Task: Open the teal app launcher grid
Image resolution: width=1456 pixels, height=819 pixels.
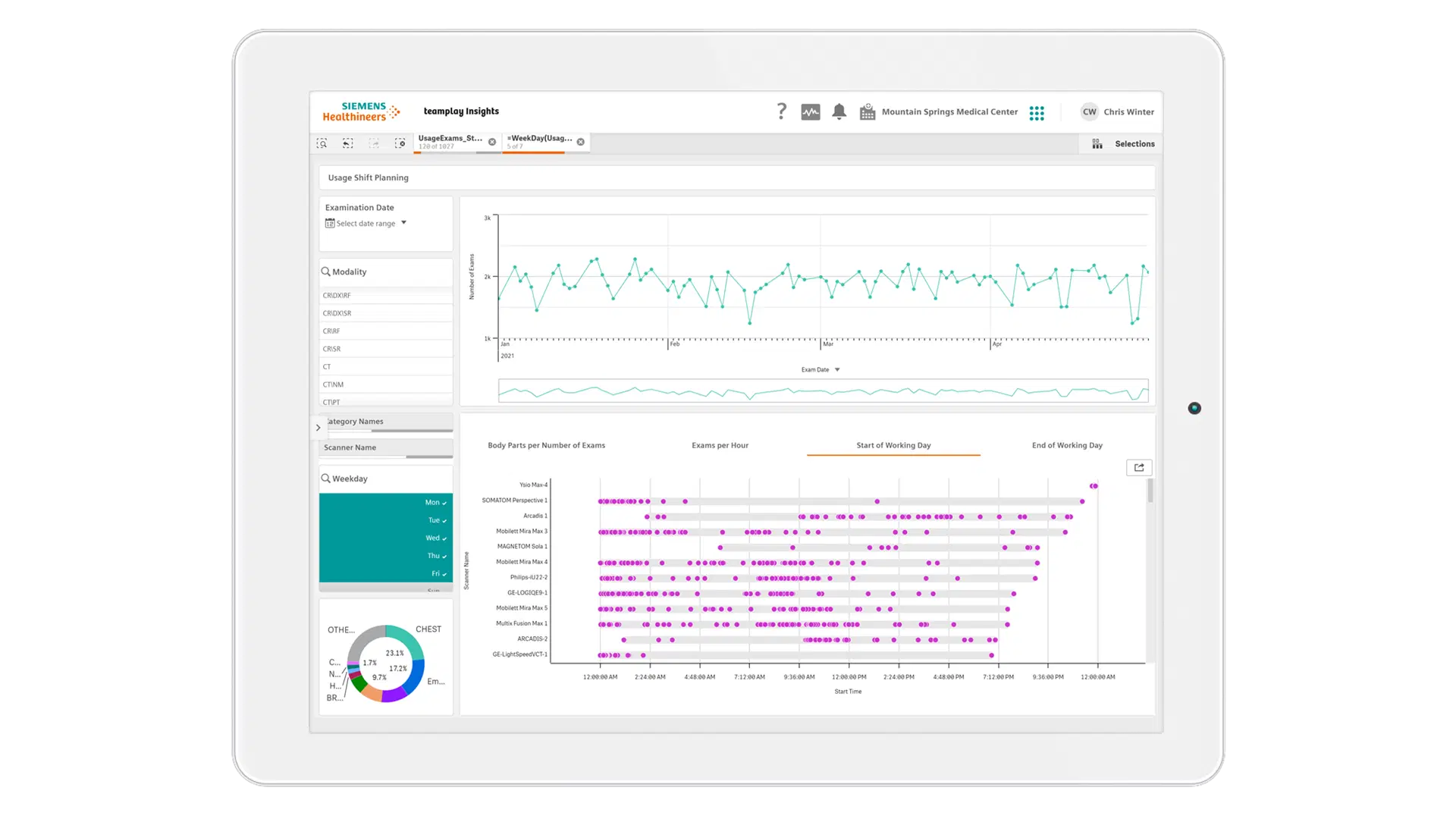Action: (1037, 113)
